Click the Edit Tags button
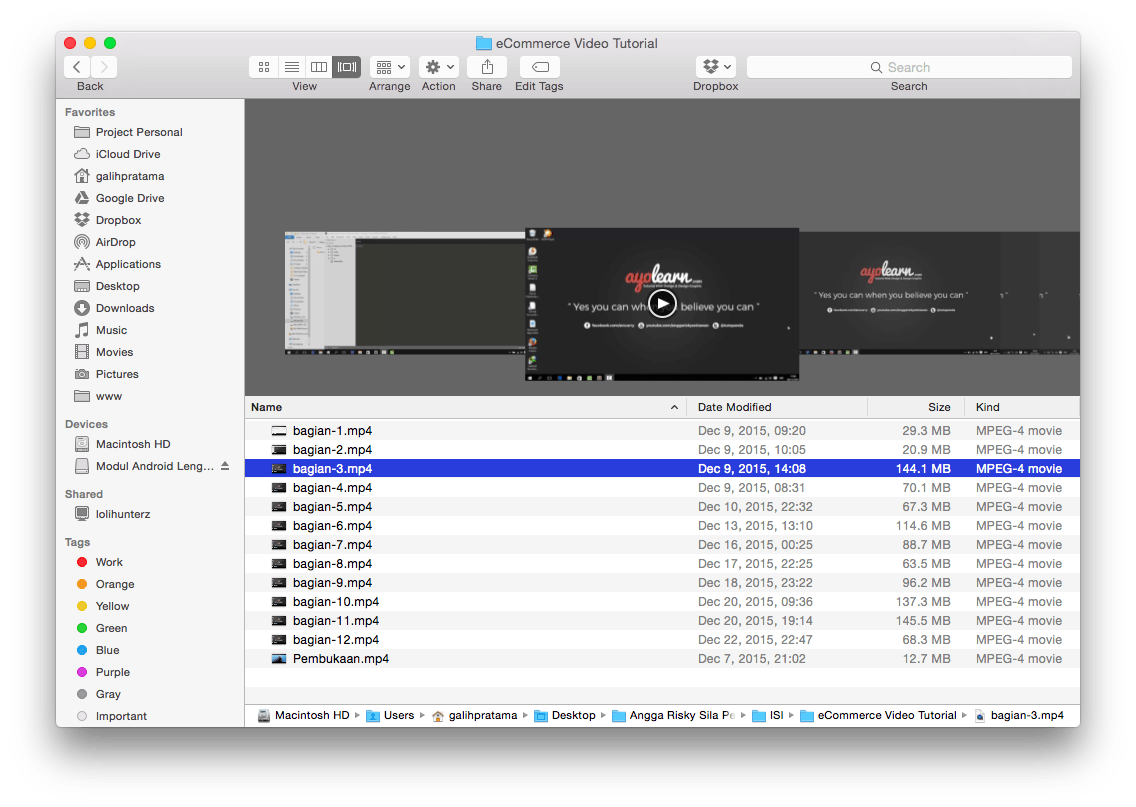Image resolution: width=1136 pixels, height=807 pixels. click(540, 67)
